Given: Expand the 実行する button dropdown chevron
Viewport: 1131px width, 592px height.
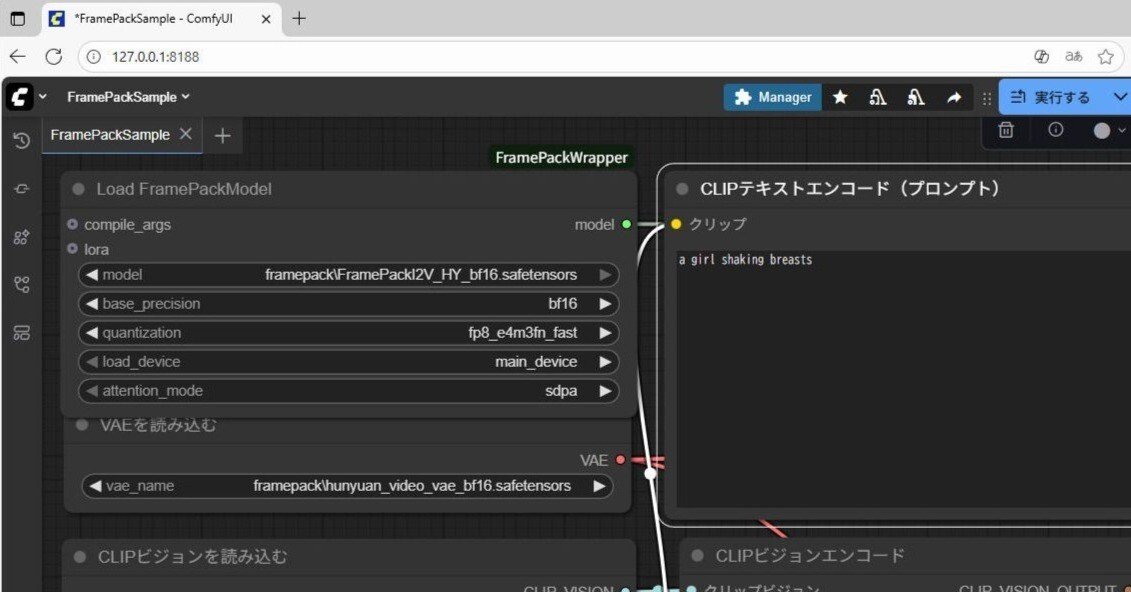Looking at the screenshot, I should click(1120, 97).
